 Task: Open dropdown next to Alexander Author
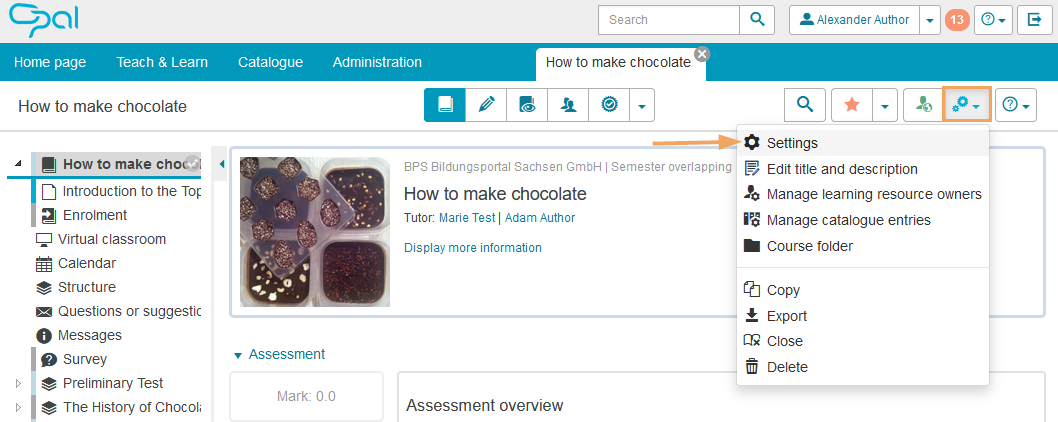pyautogui.click(x=930, y=20)
